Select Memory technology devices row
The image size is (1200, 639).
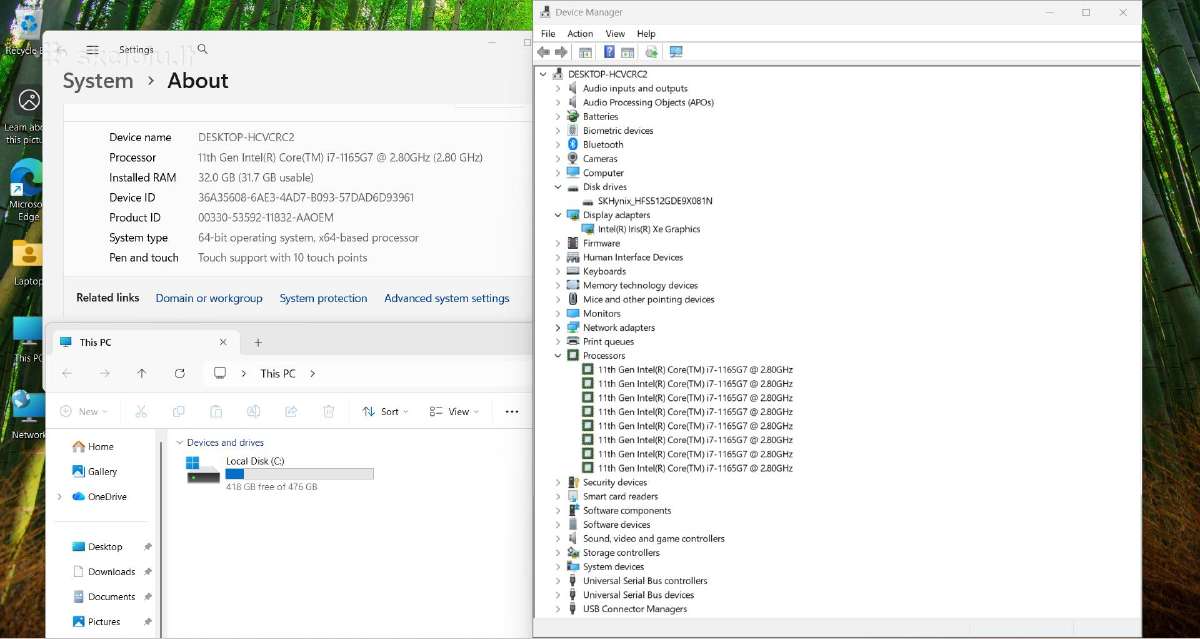640,285
